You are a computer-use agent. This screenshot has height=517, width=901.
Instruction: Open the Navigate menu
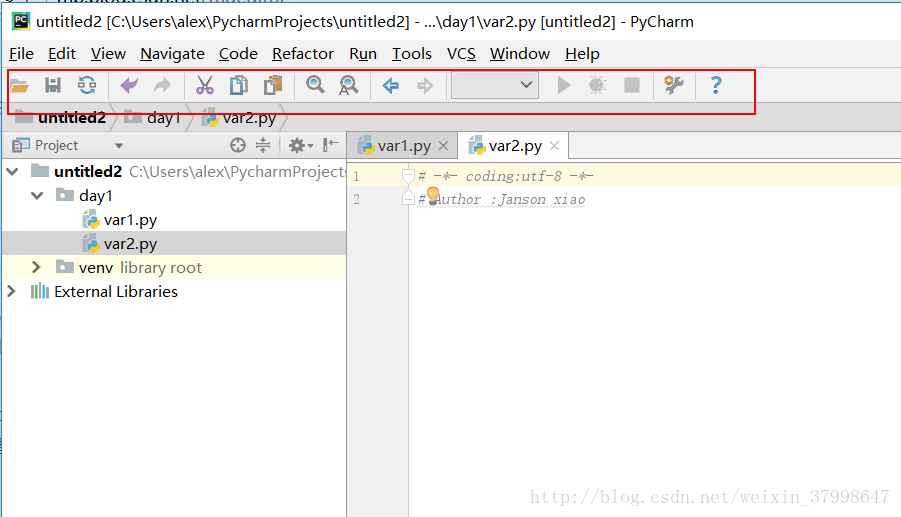(172, 54)
